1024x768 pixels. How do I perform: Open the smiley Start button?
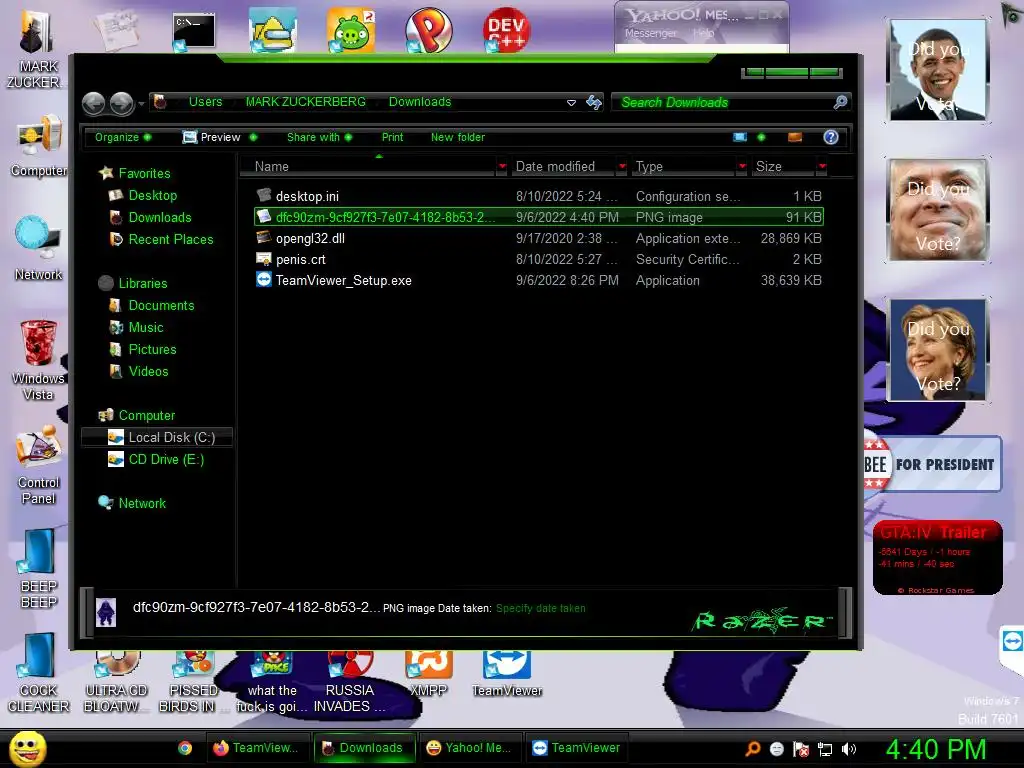[28, 748]
